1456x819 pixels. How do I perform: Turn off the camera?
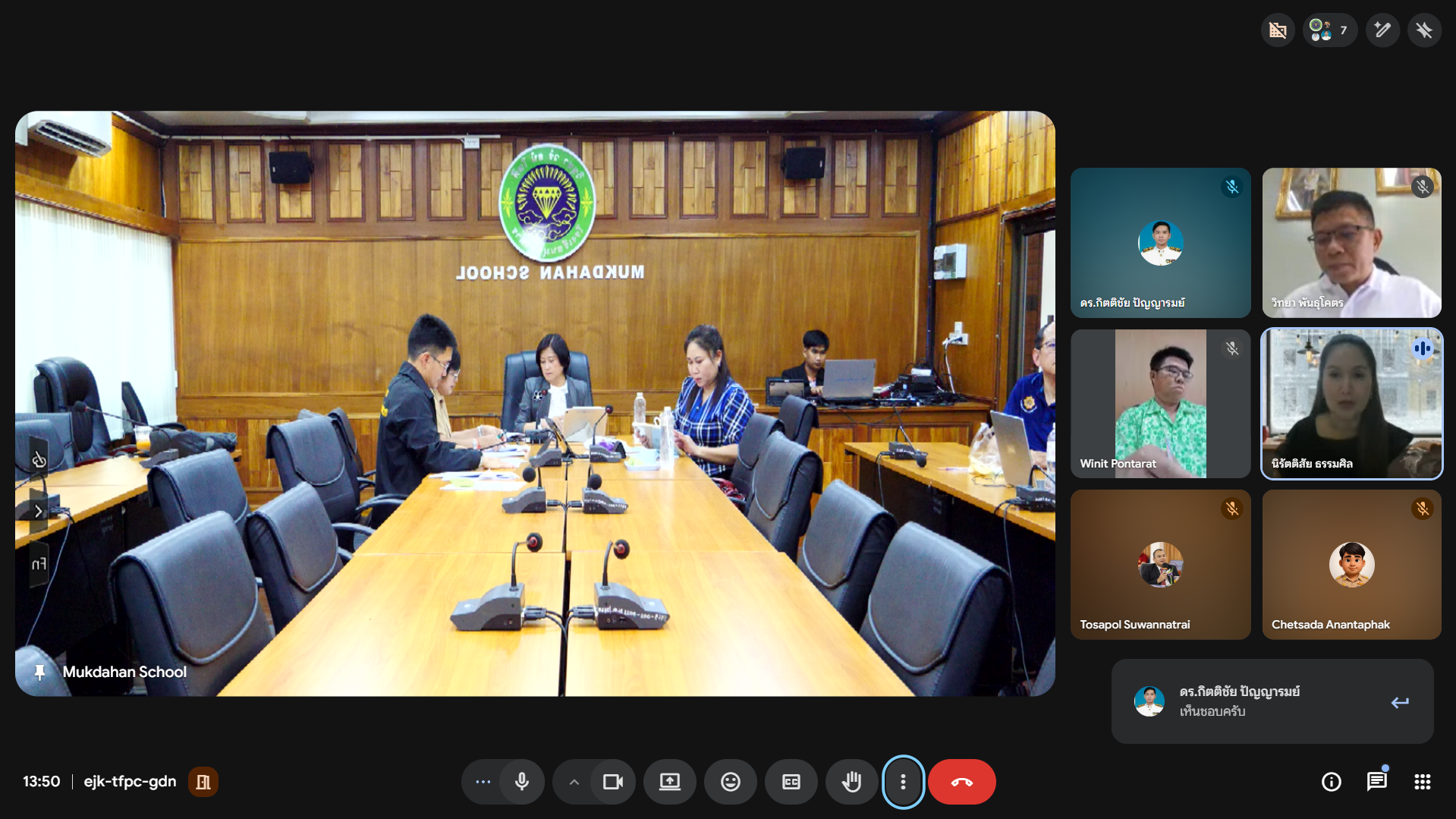[x=612, y=782]
